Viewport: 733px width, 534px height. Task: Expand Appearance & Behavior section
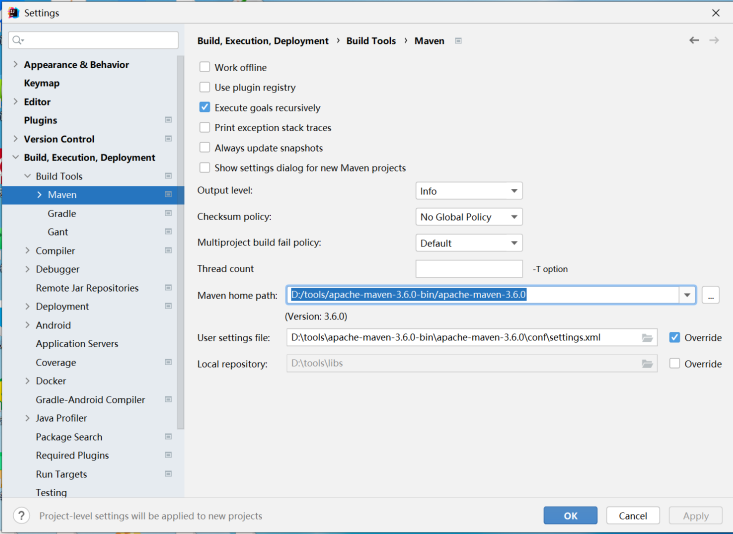[15, 64]
